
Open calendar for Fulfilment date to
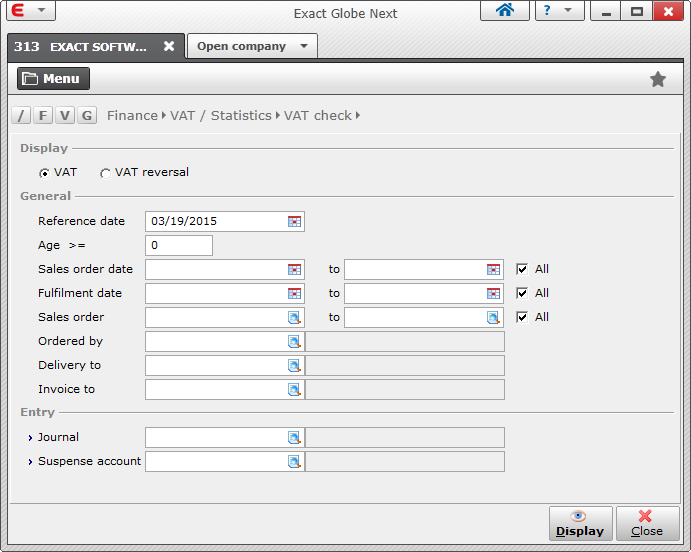pyautogui.click(x=493, y=293)
